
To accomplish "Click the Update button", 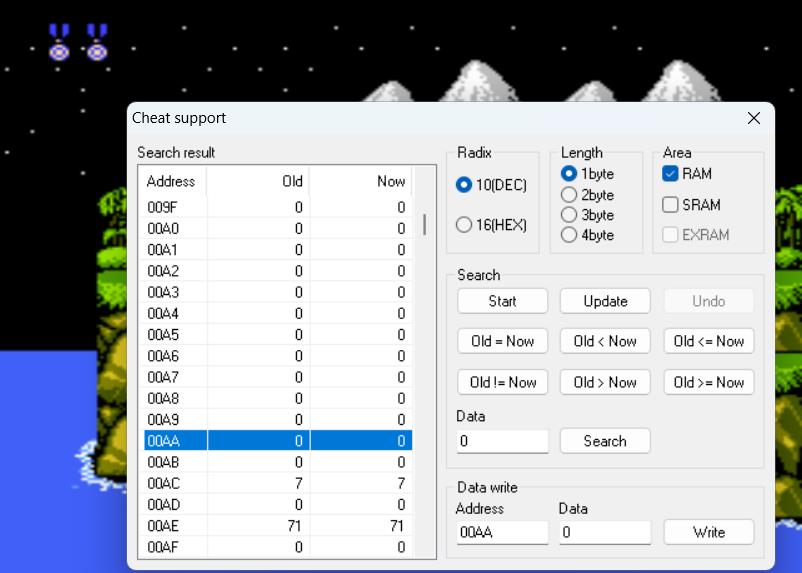I will click(x=605, y=301).
